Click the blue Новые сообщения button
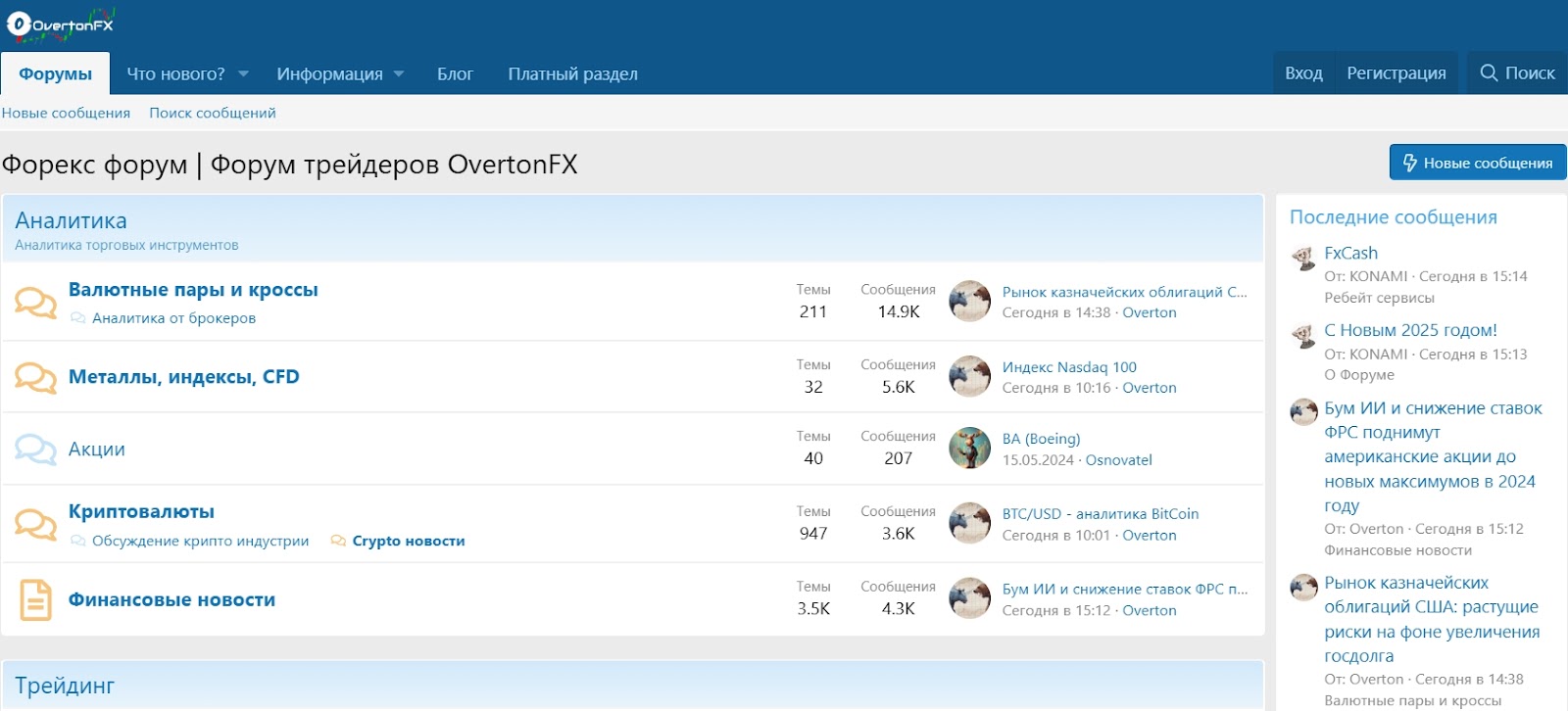This screenshot has width=1568, height=711. tap(1478, 163)
